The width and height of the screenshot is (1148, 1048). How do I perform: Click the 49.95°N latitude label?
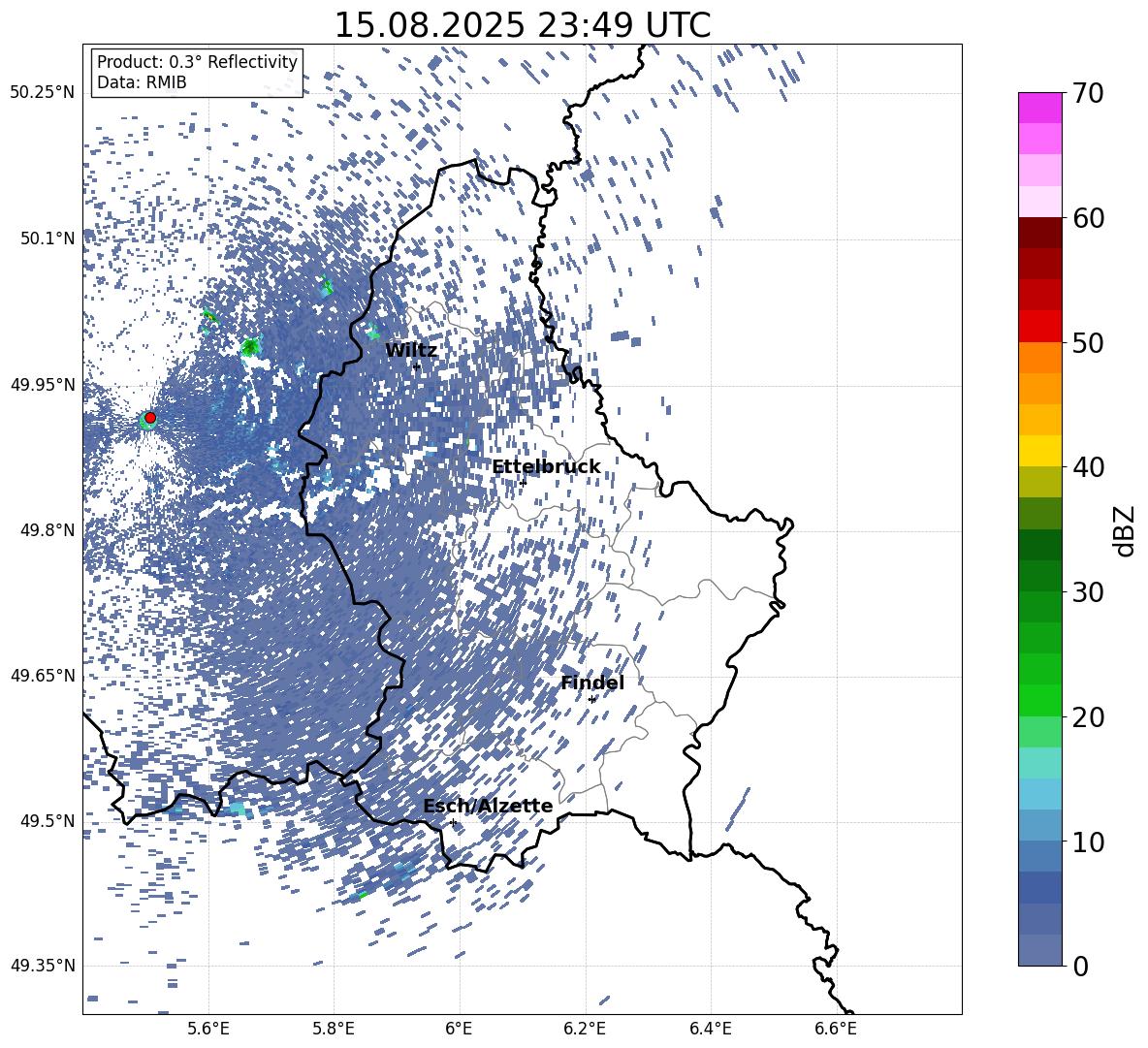43,384
